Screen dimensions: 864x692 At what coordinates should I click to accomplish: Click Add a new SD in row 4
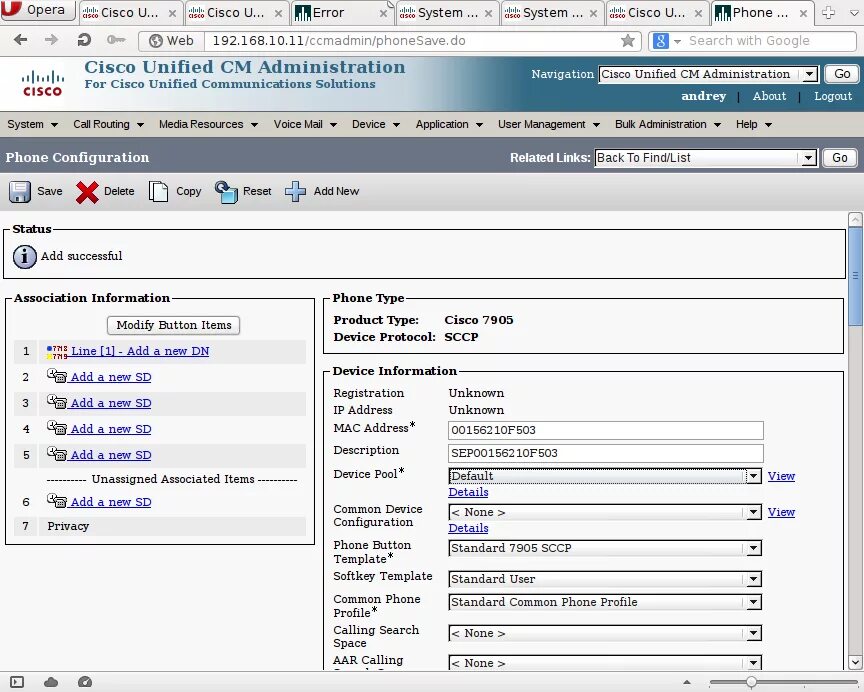111,429
